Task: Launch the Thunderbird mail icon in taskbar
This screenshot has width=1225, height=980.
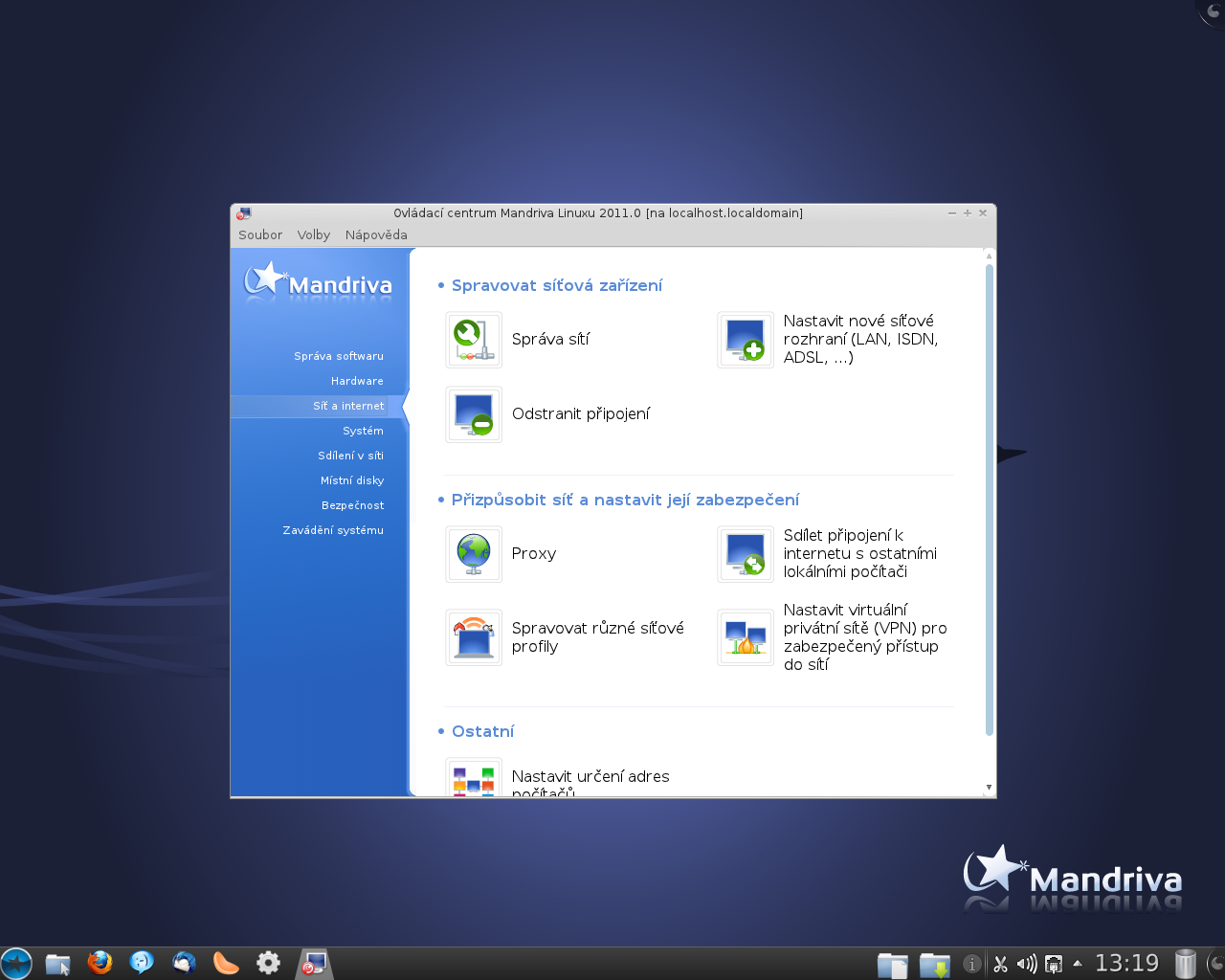Action: click(184, 963)
